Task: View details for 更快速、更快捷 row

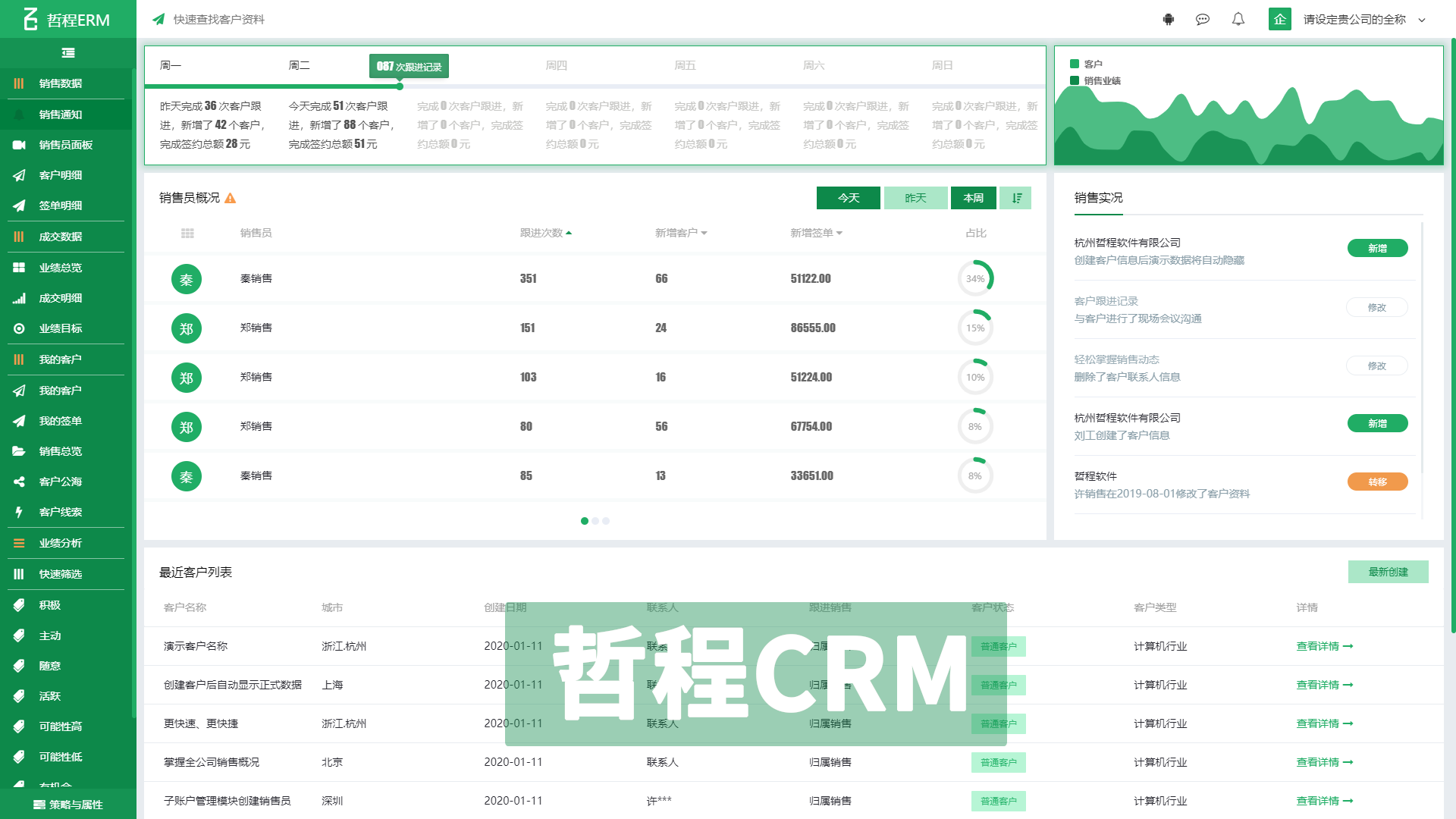Action: (1325, 723)
